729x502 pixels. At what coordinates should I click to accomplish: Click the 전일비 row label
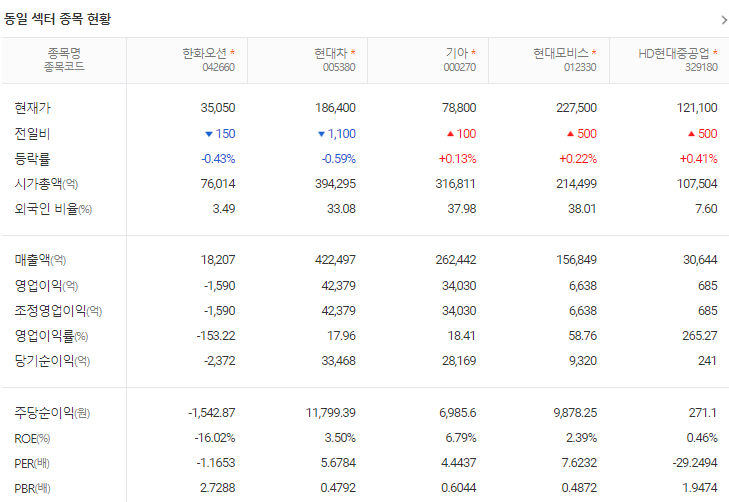pos(32,134)
